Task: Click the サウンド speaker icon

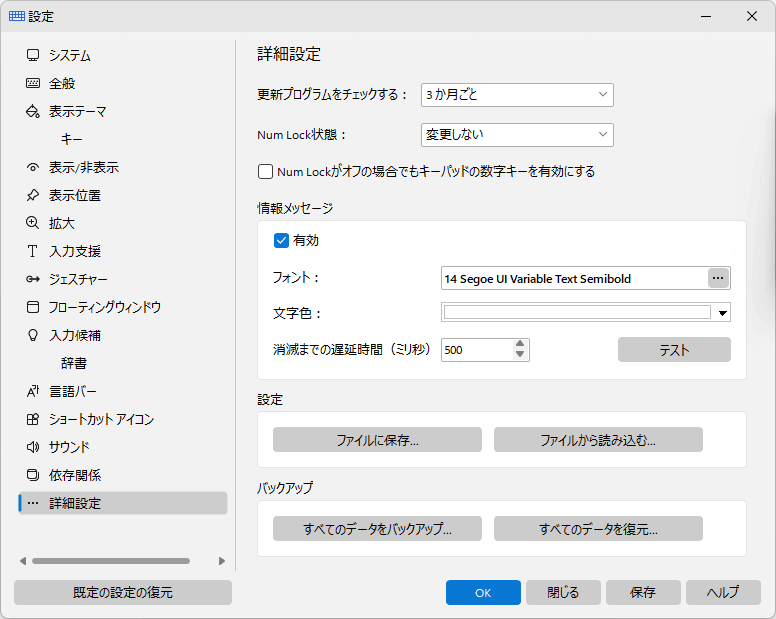Action: point(33,447)
